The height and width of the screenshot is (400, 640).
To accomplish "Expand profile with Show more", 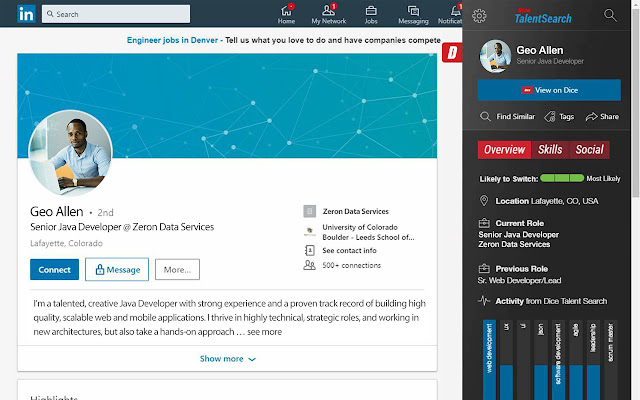I will [227, 359].
